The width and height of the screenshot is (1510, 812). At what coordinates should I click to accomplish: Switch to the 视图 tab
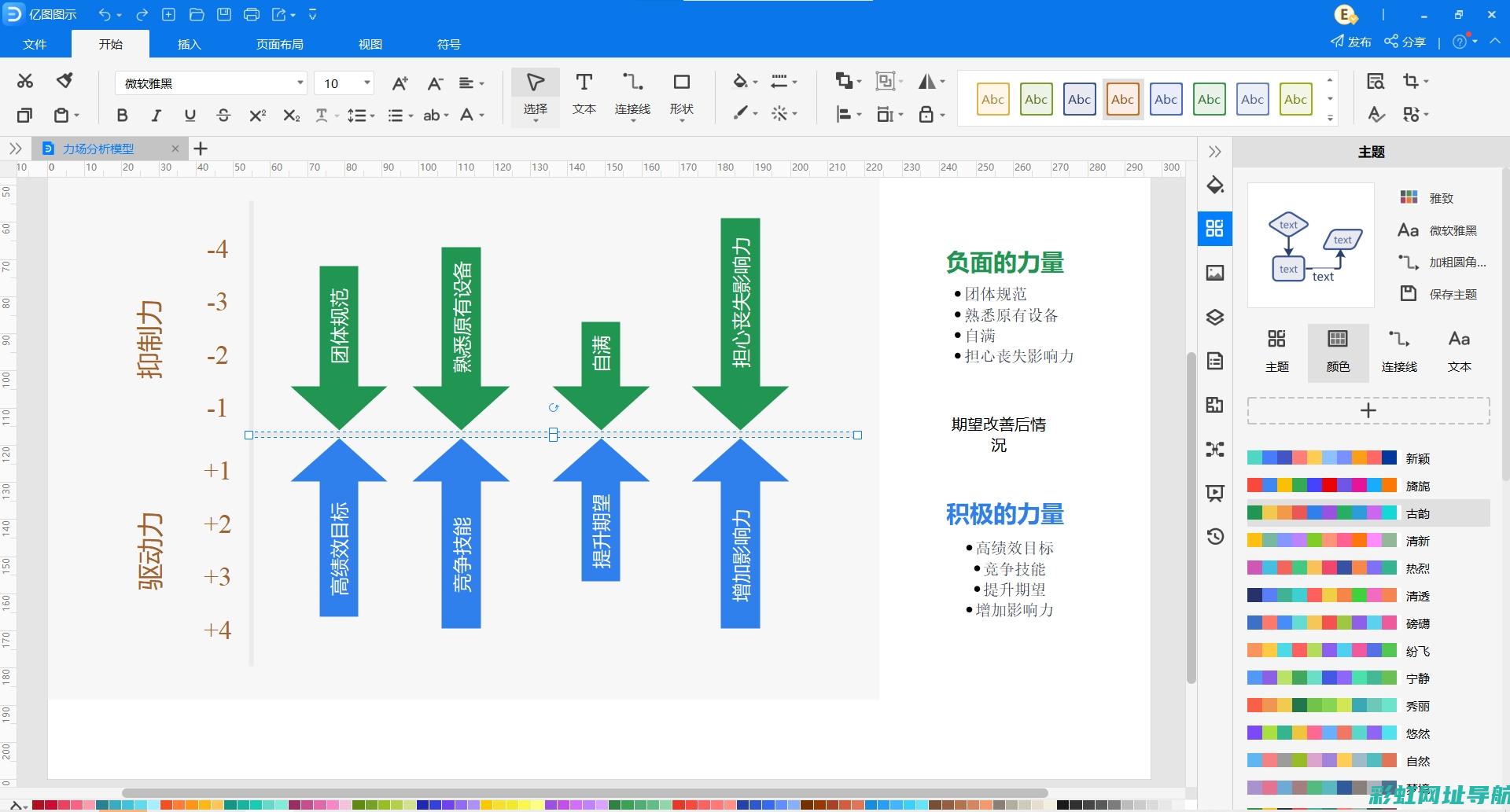point(370,44)
